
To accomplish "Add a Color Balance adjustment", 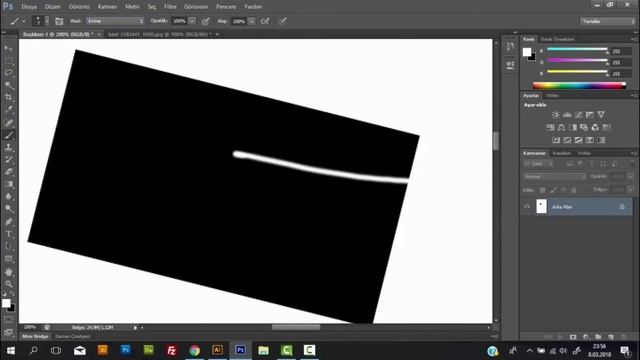I will (x=562, y=127).
